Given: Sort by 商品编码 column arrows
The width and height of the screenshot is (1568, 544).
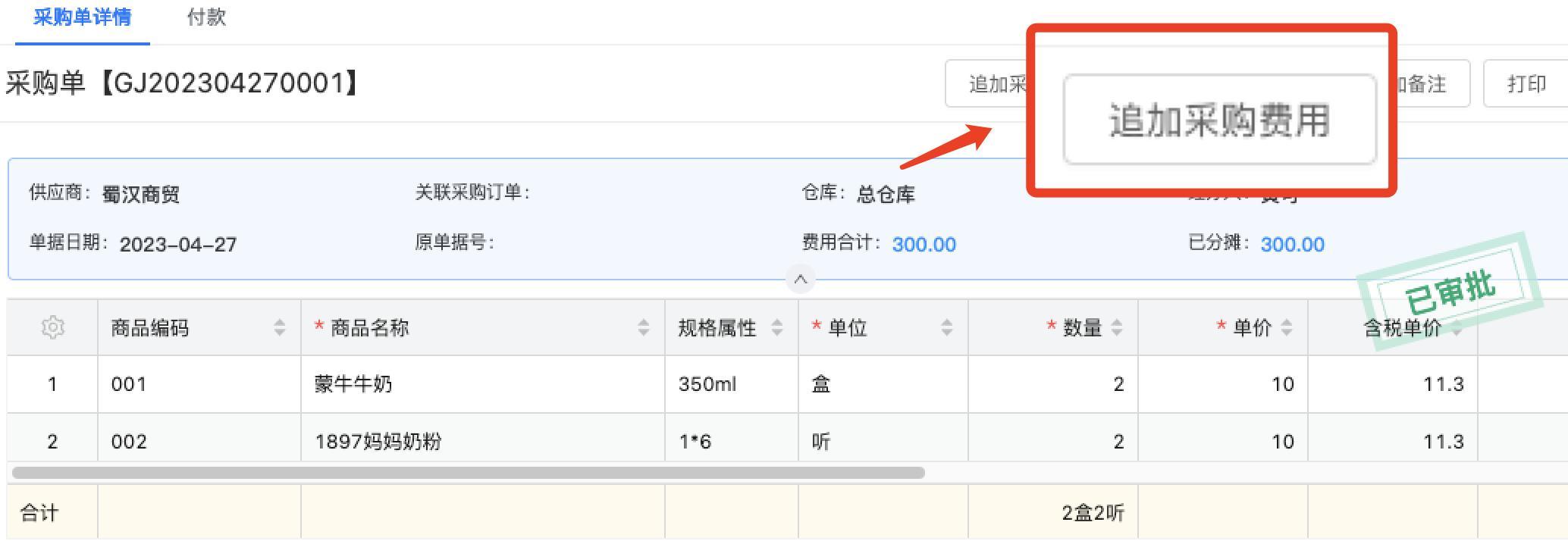Looking at the screenshot, I should pyautogui.click(x=280, y=327).
